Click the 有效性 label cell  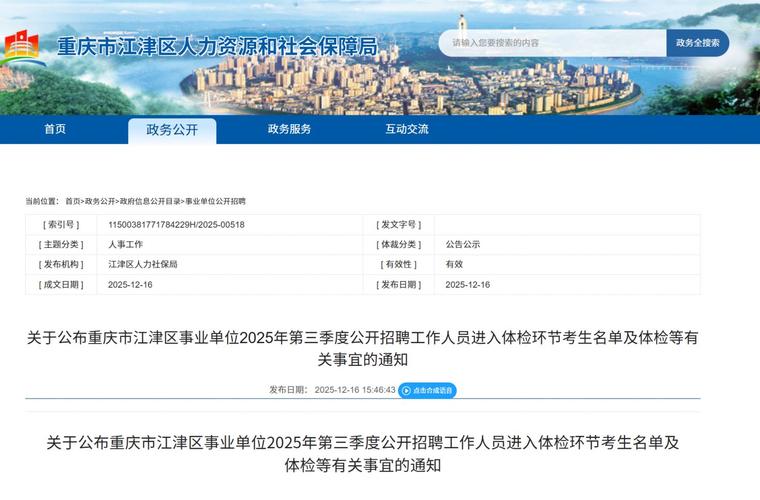point(398,265)
